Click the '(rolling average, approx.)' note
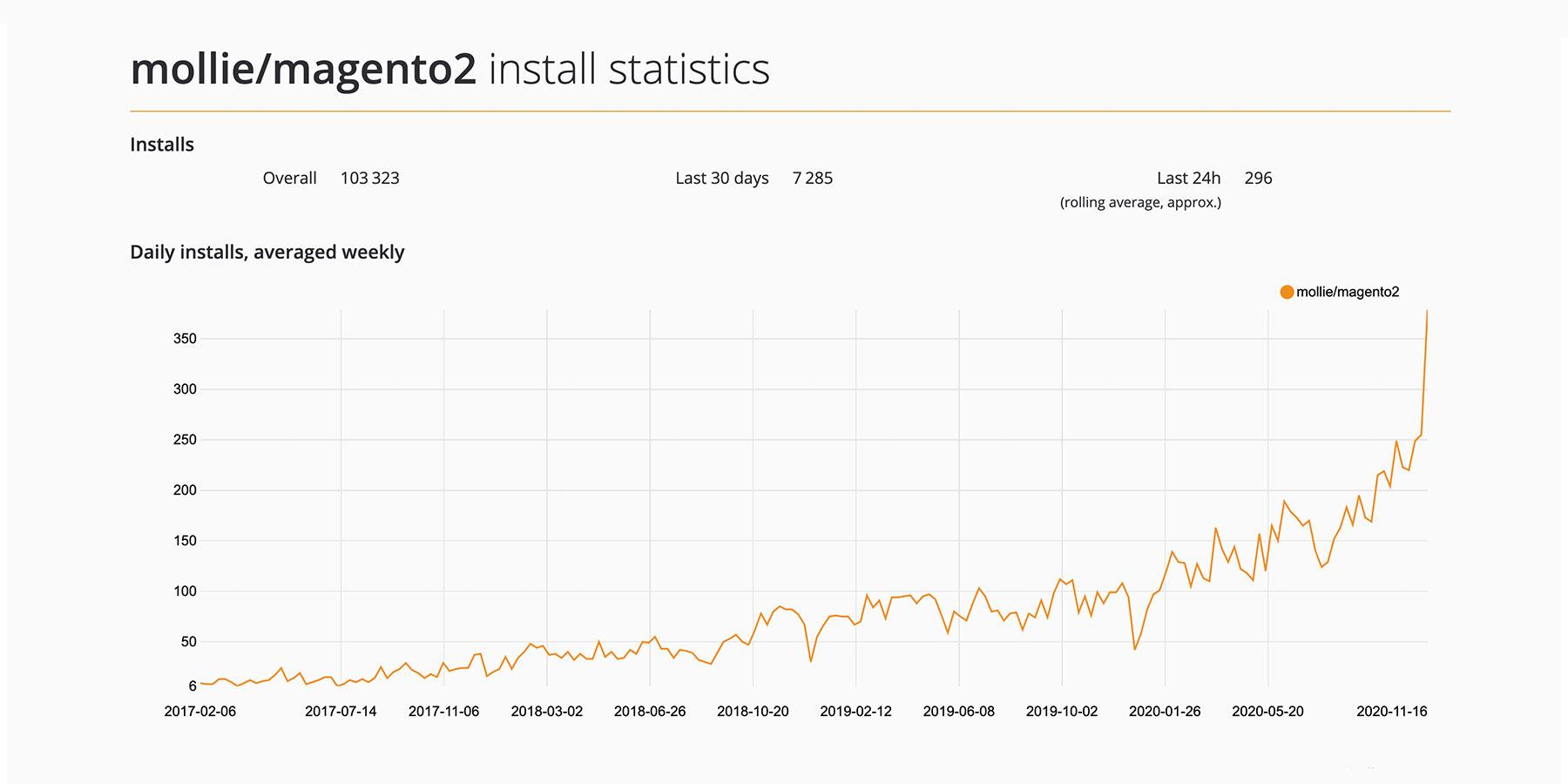 [x=1140, y=202]
